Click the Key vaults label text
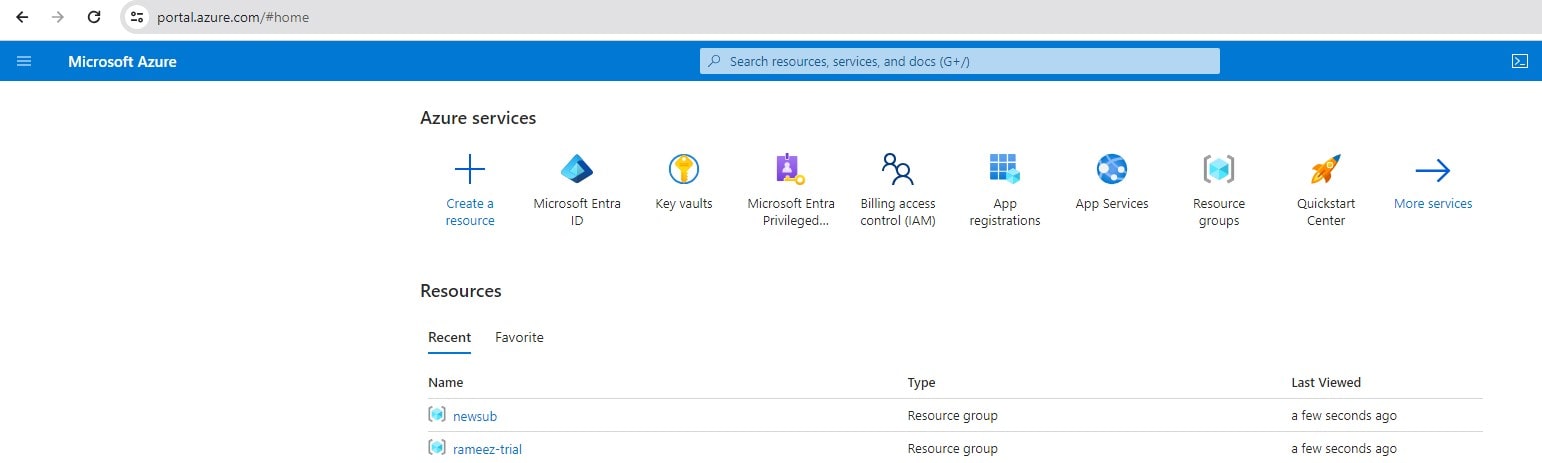 (684, 203)
